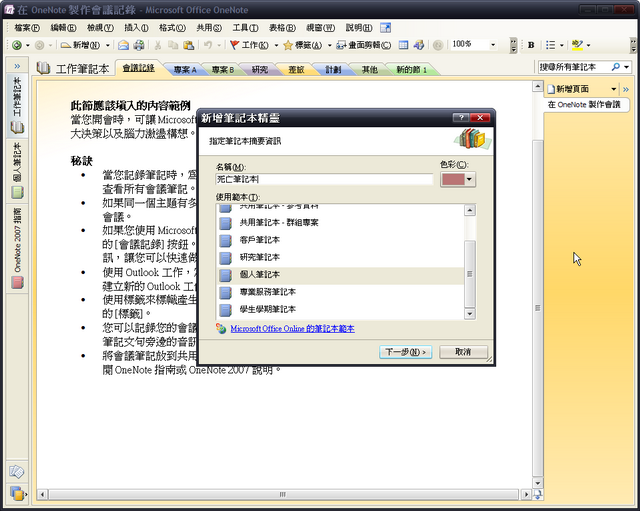Click the 取消 Cancel button
The image size is (640, 511).
coord(463,352)
